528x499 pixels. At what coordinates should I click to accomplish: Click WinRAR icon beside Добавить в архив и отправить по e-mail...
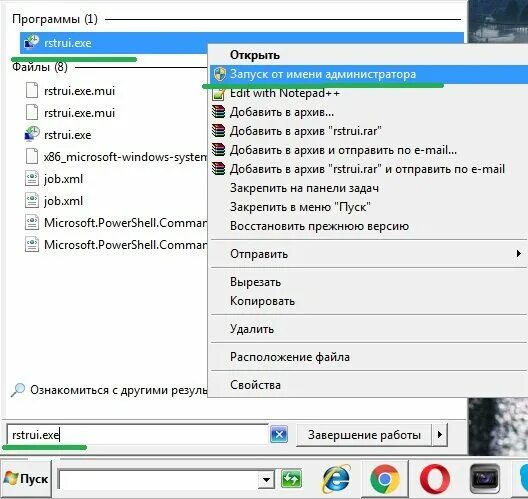tap(218, 149)
